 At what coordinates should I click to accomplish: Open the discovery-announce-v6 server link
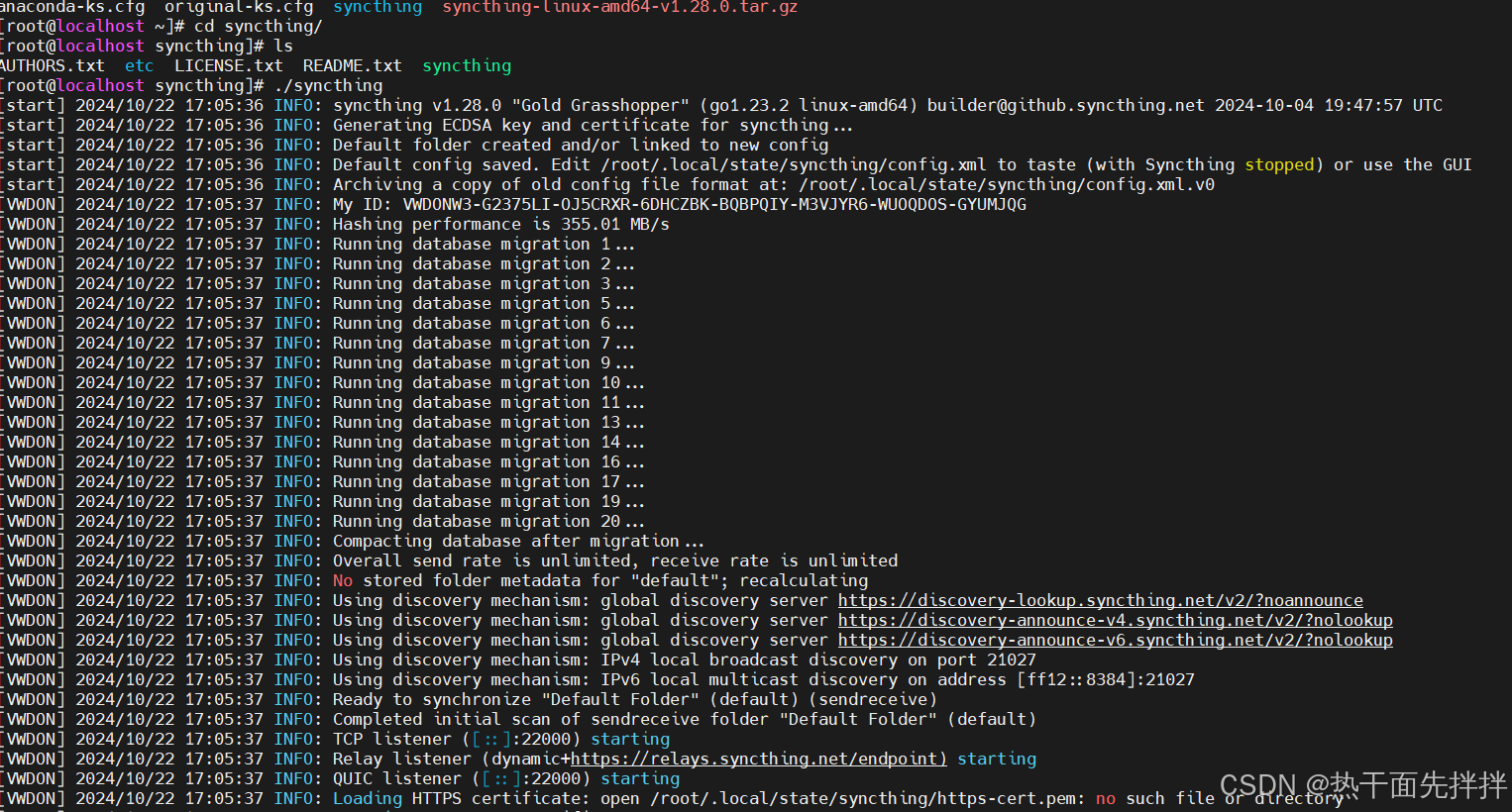point(1116,640)
